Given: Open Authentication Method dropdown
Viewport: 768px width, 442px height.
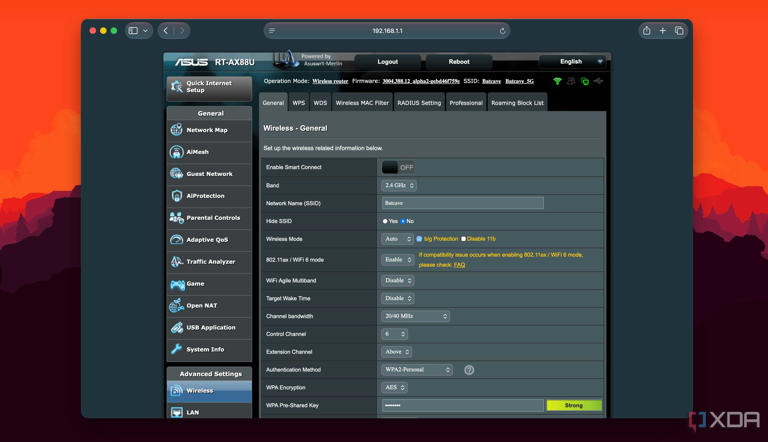Looking at the screenshot, I should 417,370.
